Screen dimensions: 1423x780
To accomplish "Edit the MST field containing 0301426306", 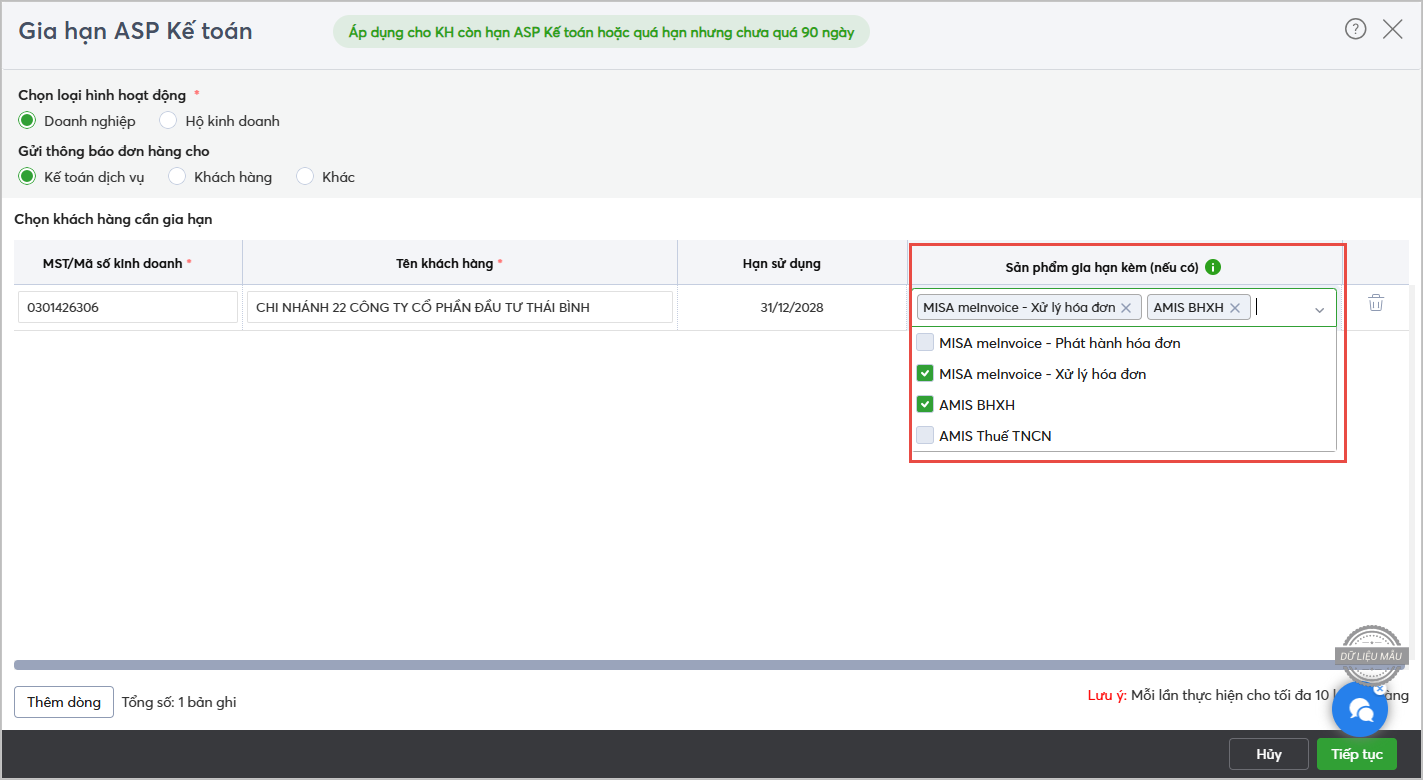I will [128, 307].
